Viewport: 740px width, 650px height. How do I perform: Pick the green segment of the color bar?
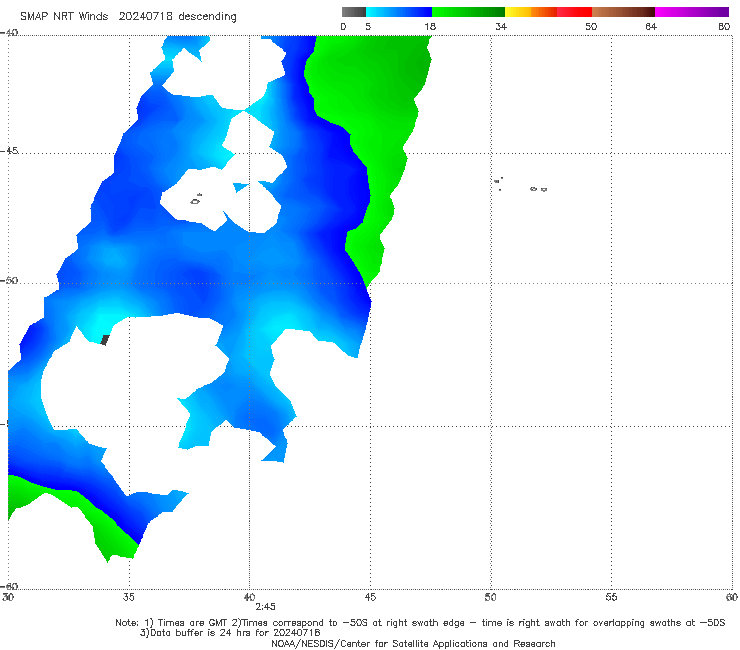tap(468, 12)
